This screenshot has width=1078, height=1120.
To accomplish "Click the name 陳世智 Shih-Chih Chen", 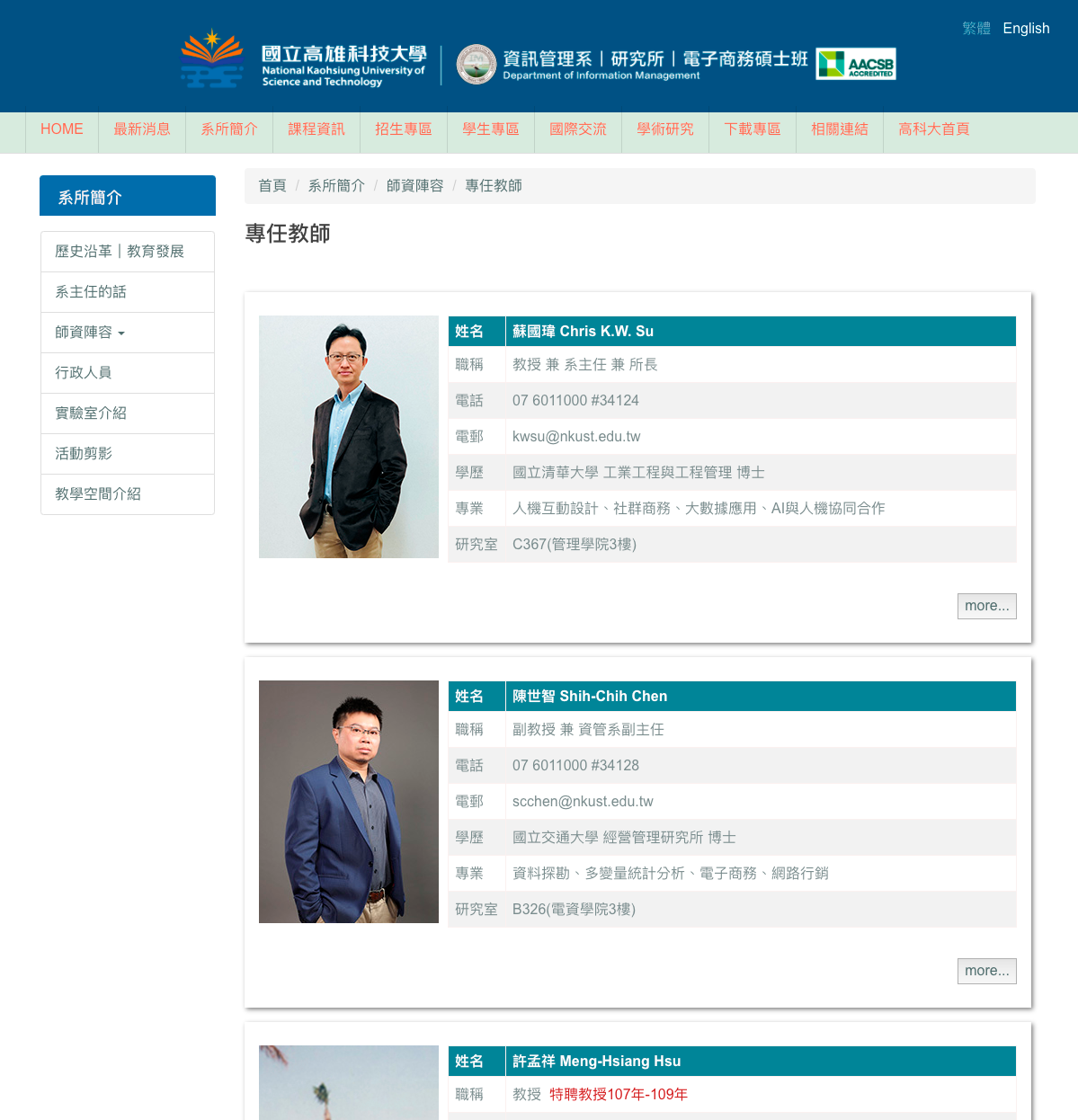I will pyautogui.click(x=590, y=697).
